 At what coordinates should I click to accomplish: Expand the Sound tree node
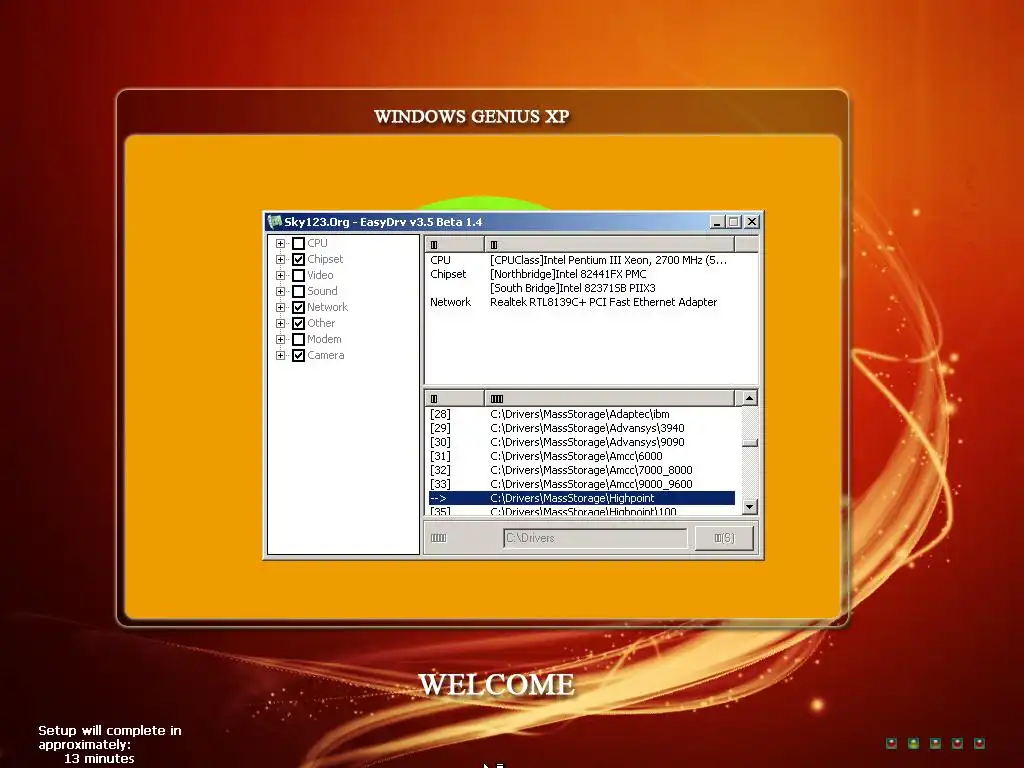click(x=280, y=291)
